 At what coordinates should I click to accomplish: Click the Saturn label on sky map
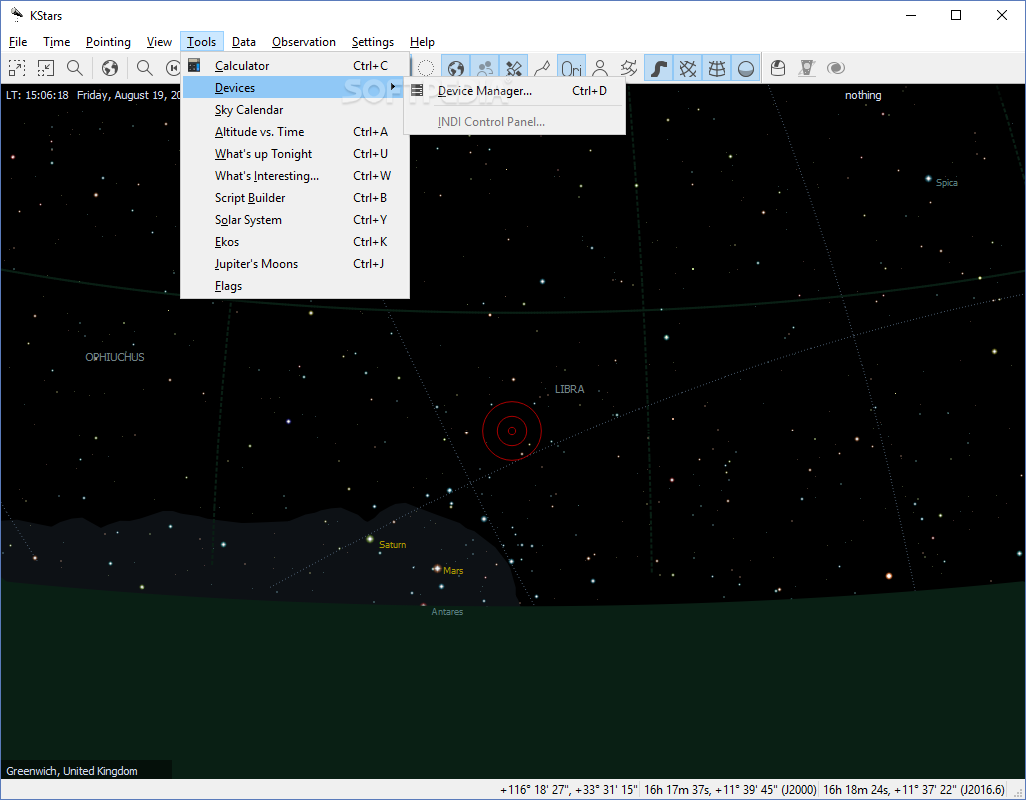click(x=393, y=545)
